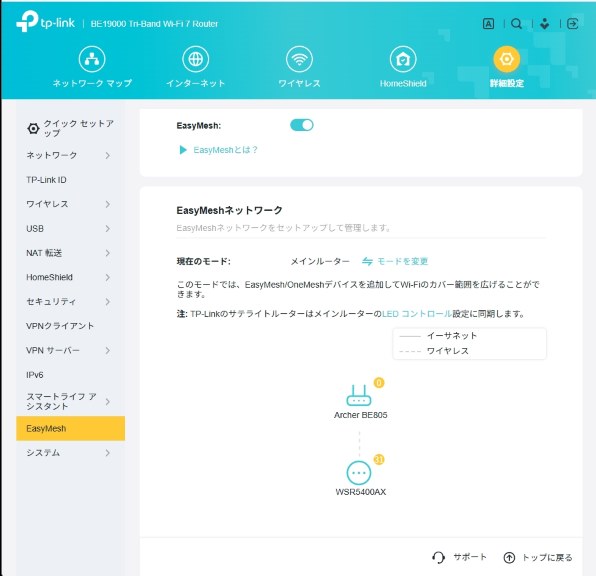Viewport: 596px width, 576px height.
Task: Click the logout icon
Action: click(572, 24)
